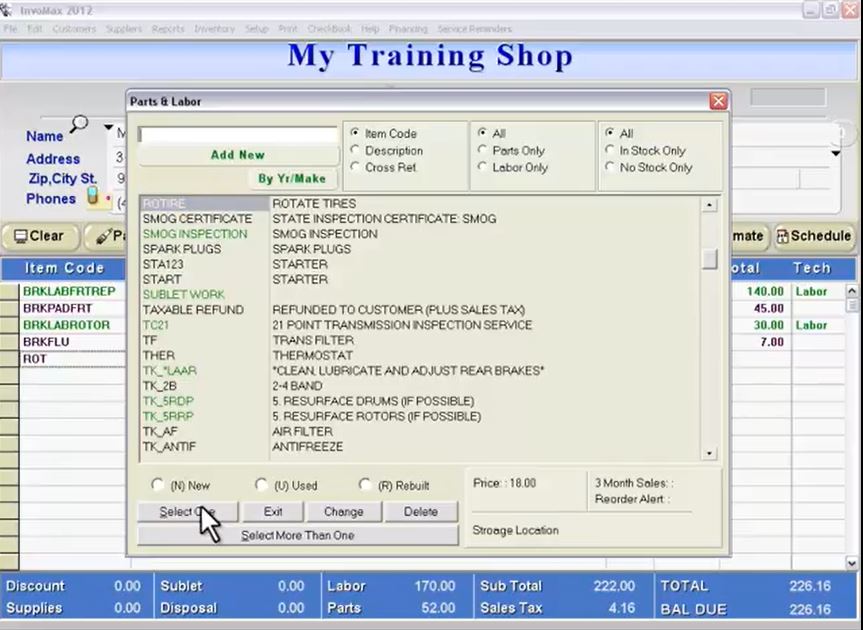Click the Select More Than One button

coord(297,534)
